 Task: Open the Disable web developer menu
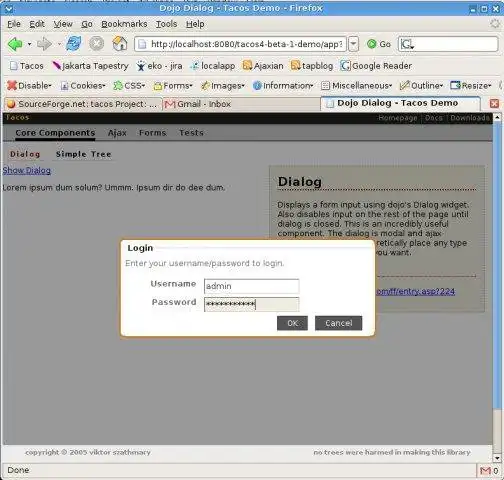[29, 86]
